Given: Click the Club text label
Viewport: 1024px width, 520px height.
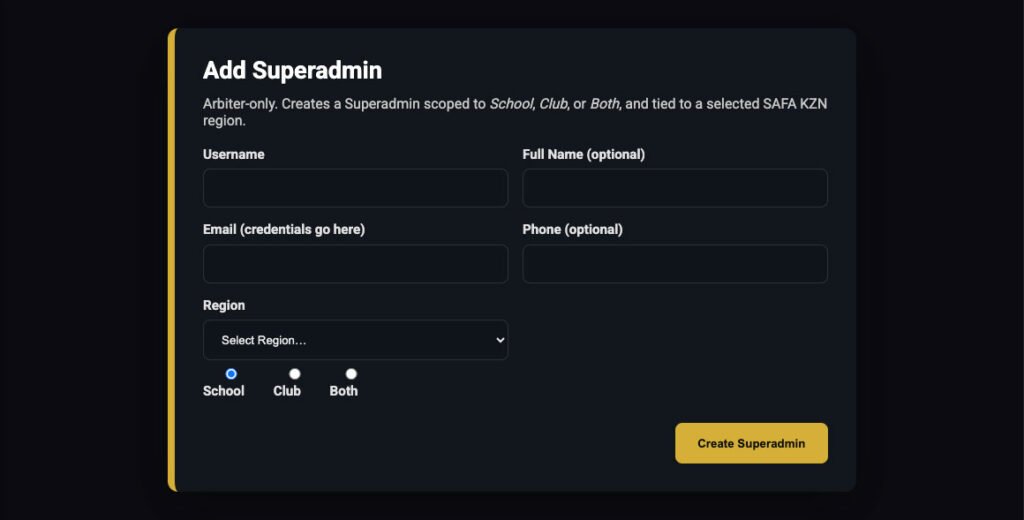Looking at the screenshot, I should [287, 391].
